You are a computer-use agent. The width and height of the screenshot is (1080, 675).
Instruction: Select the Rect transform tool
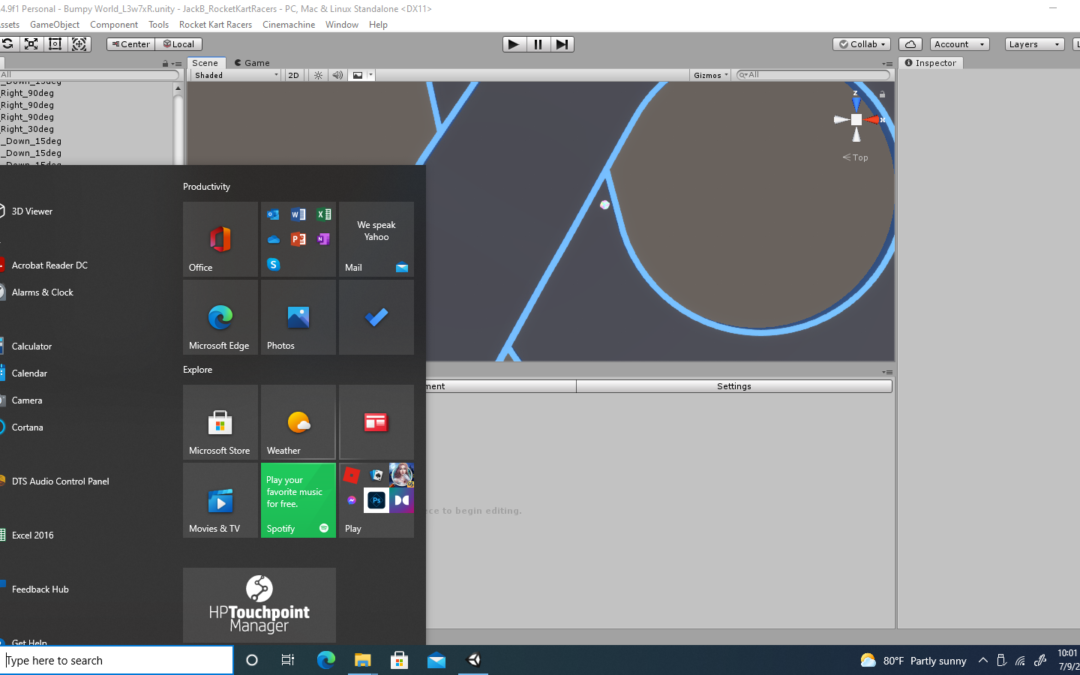(55, 44)
